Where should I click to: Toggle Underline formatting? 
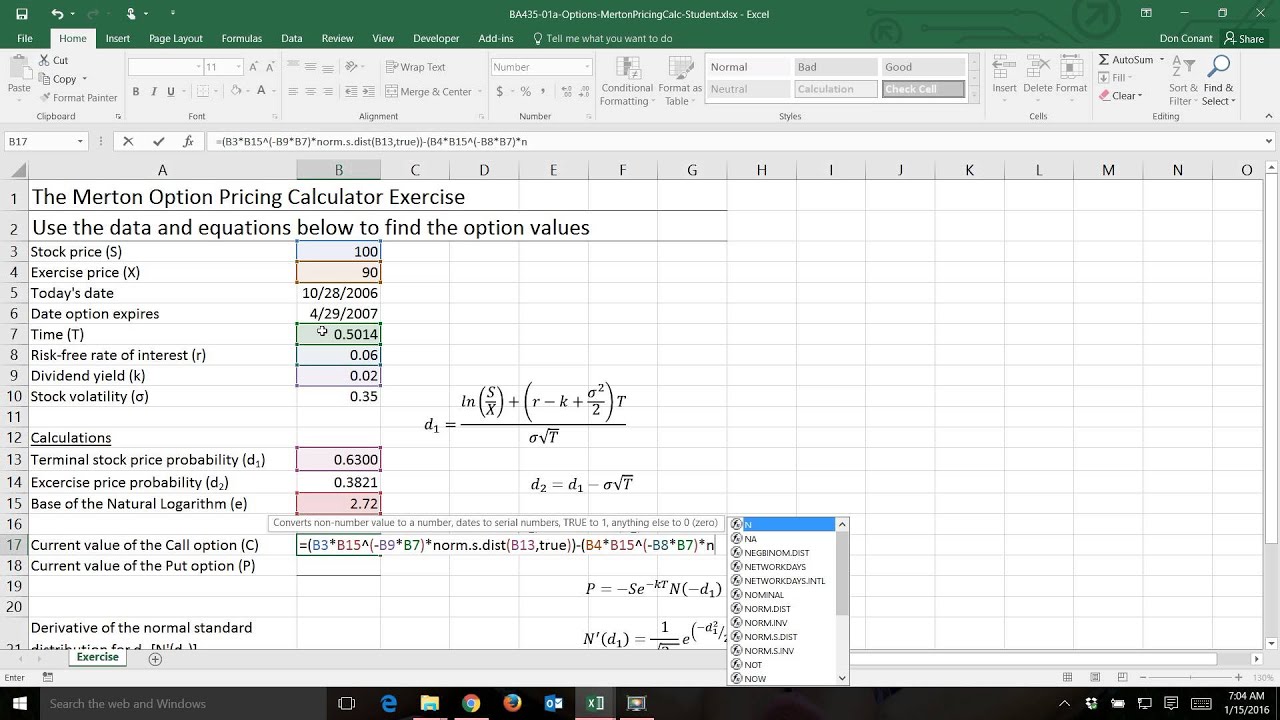(x=170, y=91)
